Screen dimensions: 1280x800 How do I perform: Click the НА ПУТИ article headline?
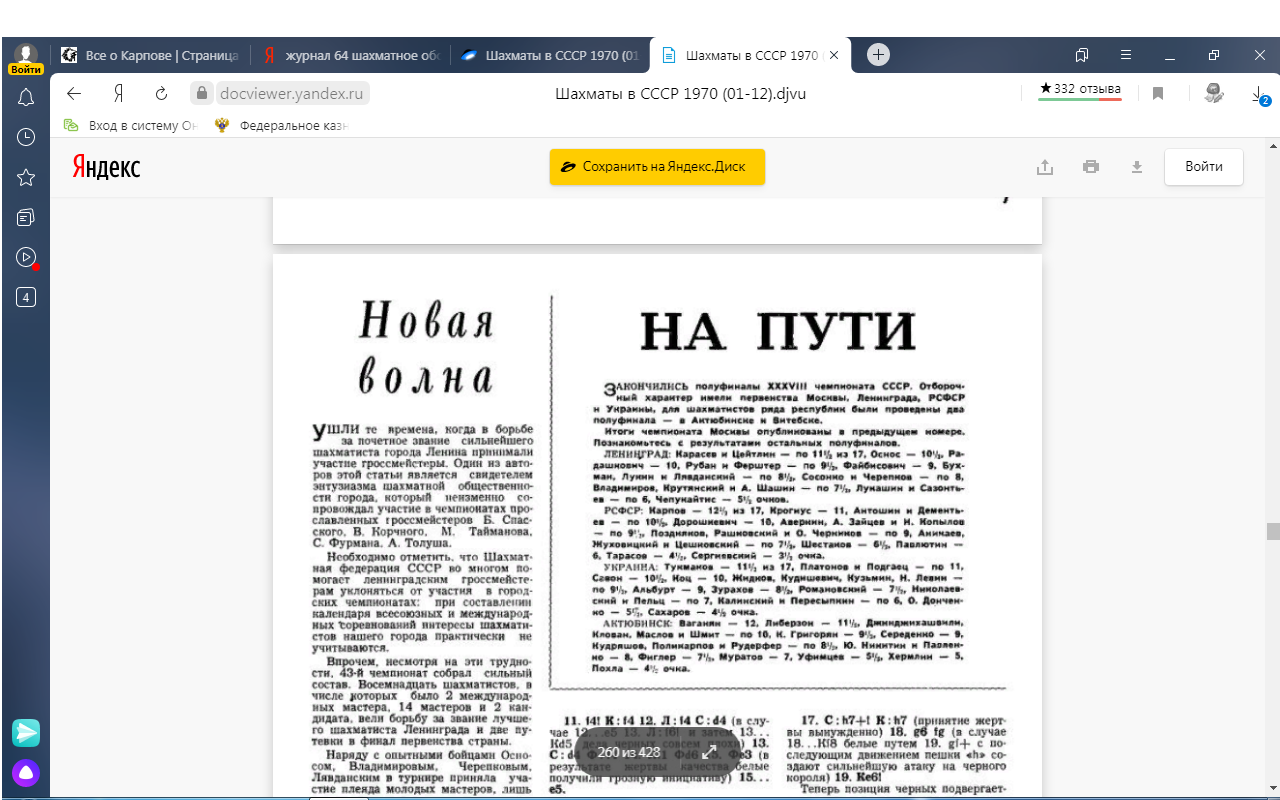(777, 331)
